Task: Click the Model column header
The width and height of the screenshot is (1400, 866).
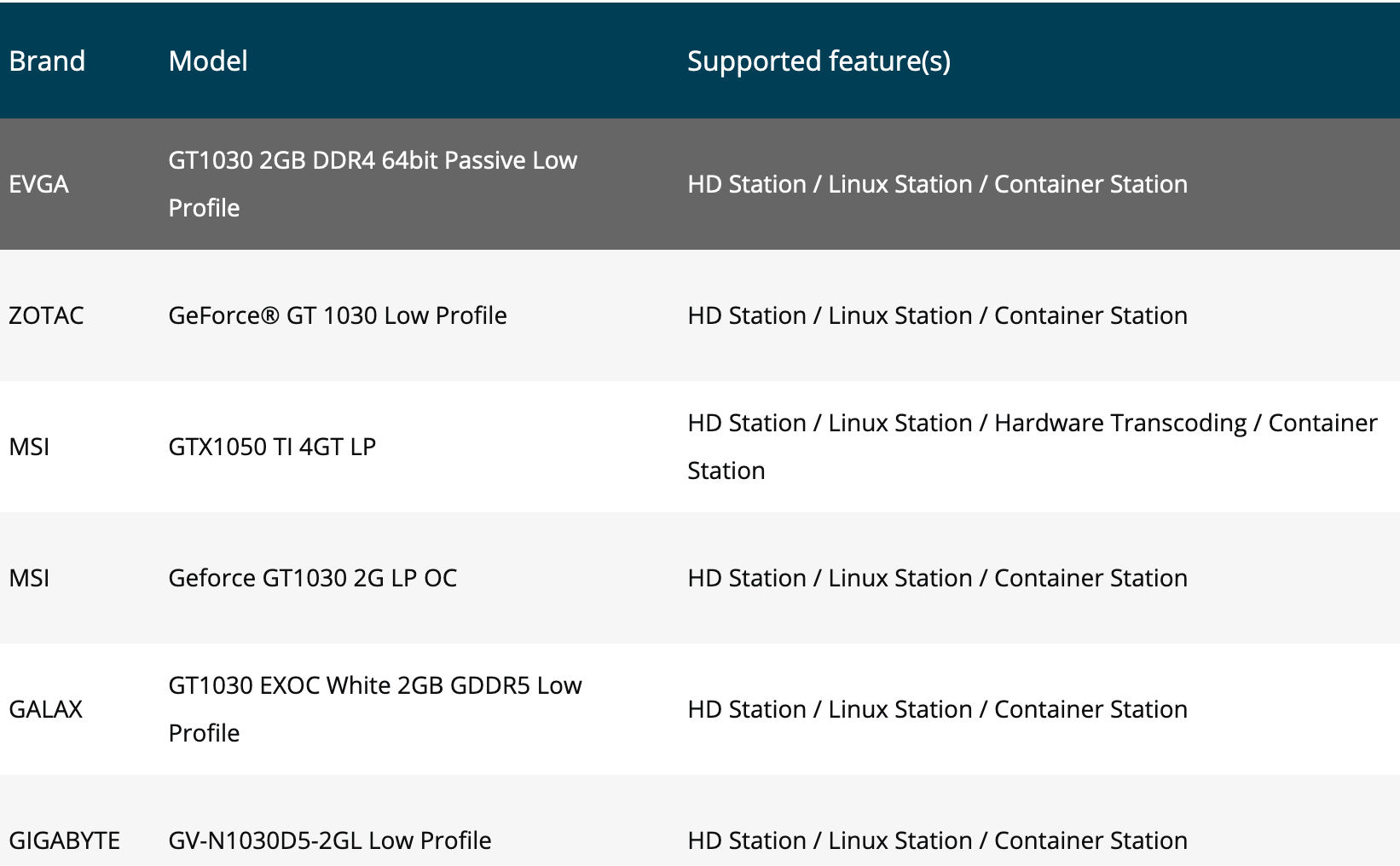Action: (x=208, y=61)
